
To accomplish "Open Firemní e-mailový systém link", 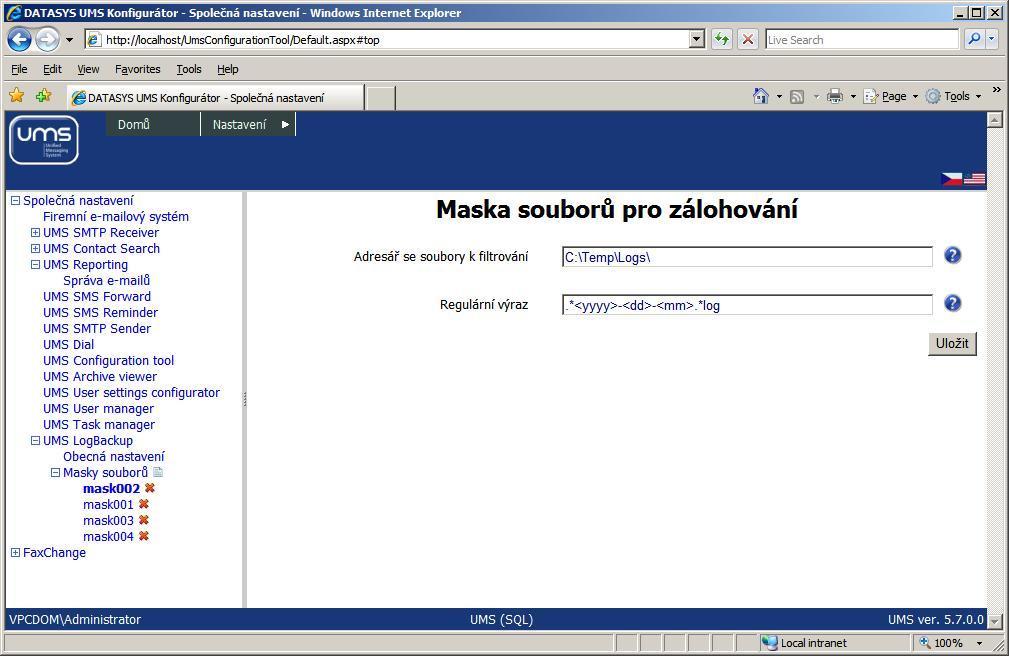I will [116, 216].
